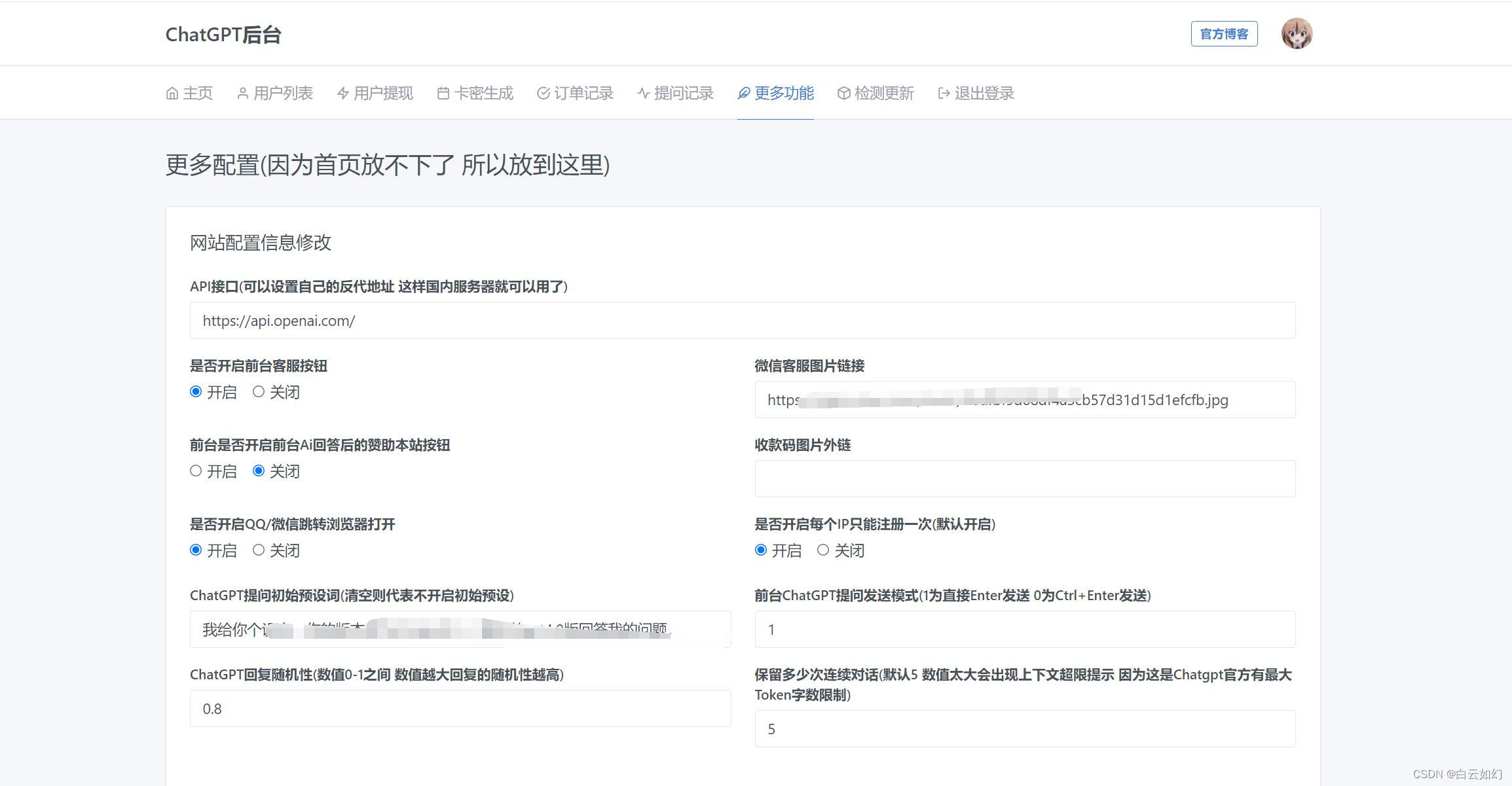
Task: Select 开启 for 赞助本站按钮
Action: pos(196,471)
